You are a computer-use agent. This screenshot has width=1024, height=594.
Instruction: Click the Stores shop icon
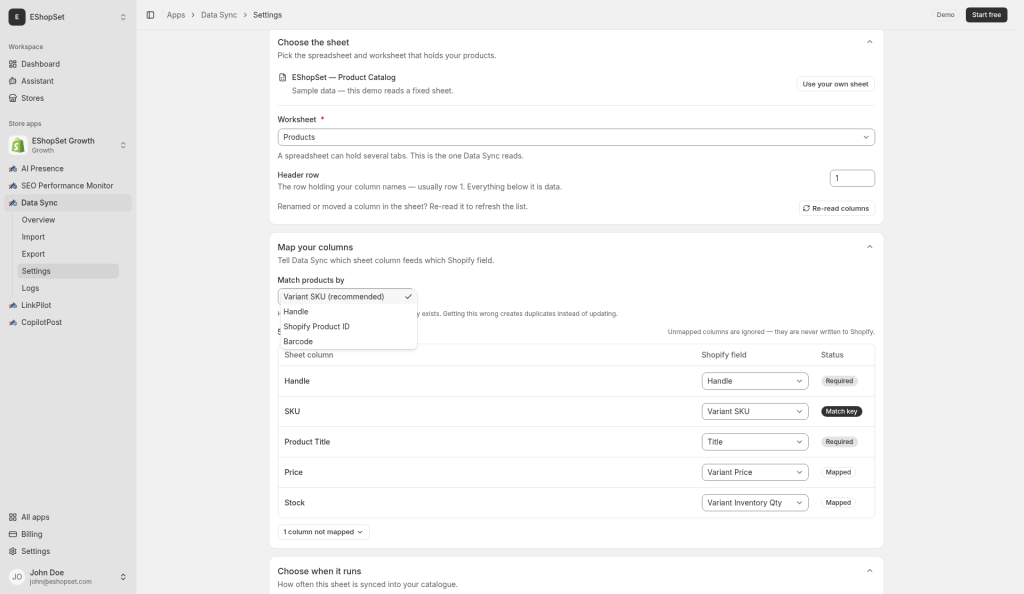pyautogui.click(x=12, y=98)
